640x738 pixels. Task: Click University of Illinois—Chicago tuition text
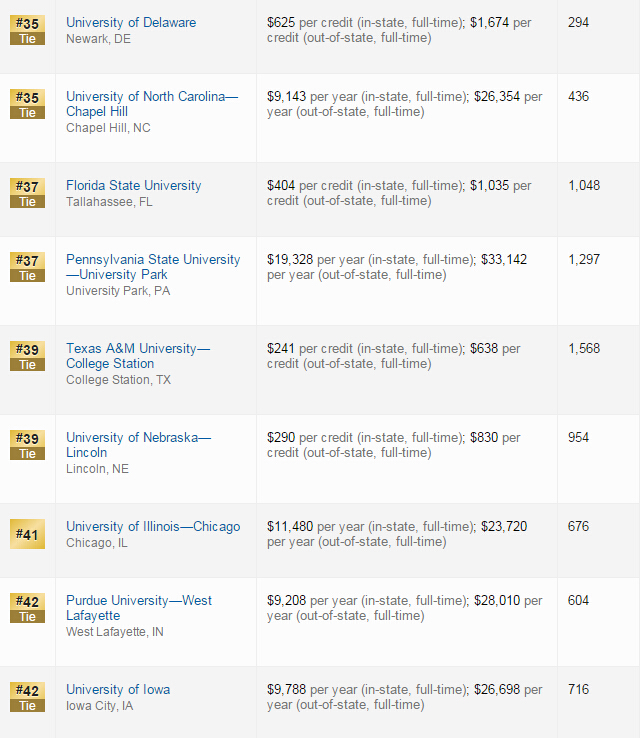[397, 534]
